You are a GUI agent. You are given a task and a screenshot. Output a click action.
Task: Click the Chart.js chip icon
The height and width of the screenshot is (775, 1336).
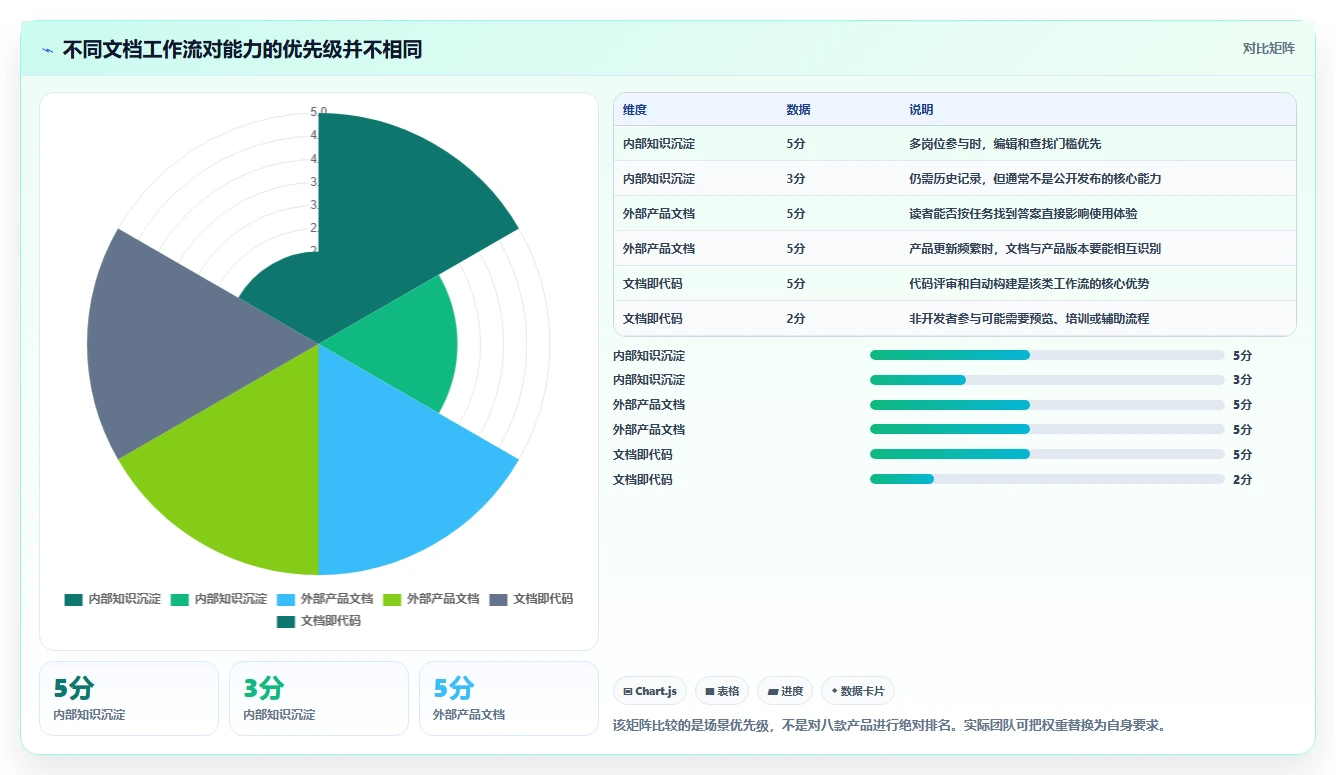point(627,691)
